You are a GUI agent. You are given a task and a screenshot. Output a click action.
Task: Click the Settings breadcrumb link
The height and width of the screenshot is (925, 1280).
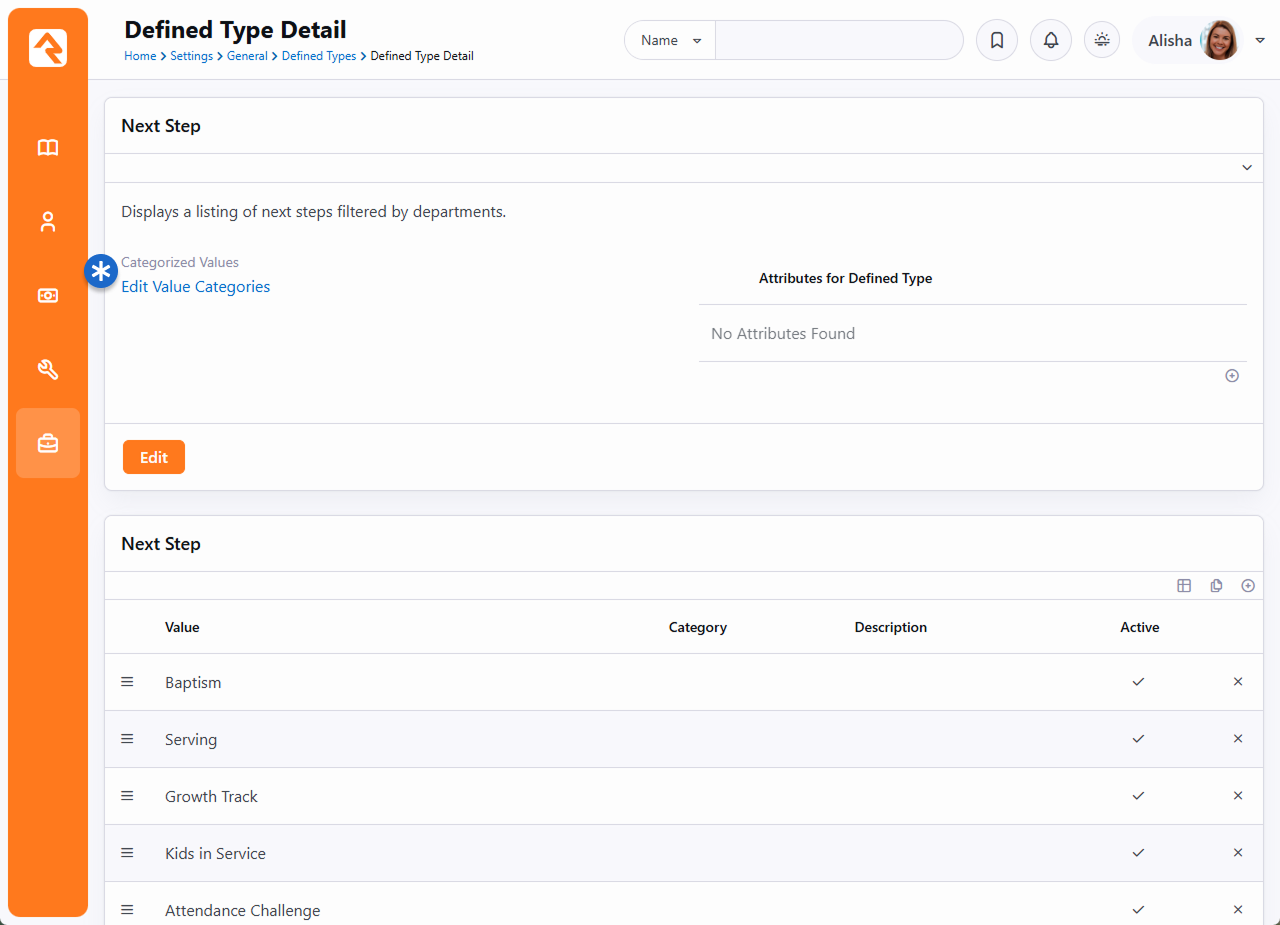pos(191,56)
